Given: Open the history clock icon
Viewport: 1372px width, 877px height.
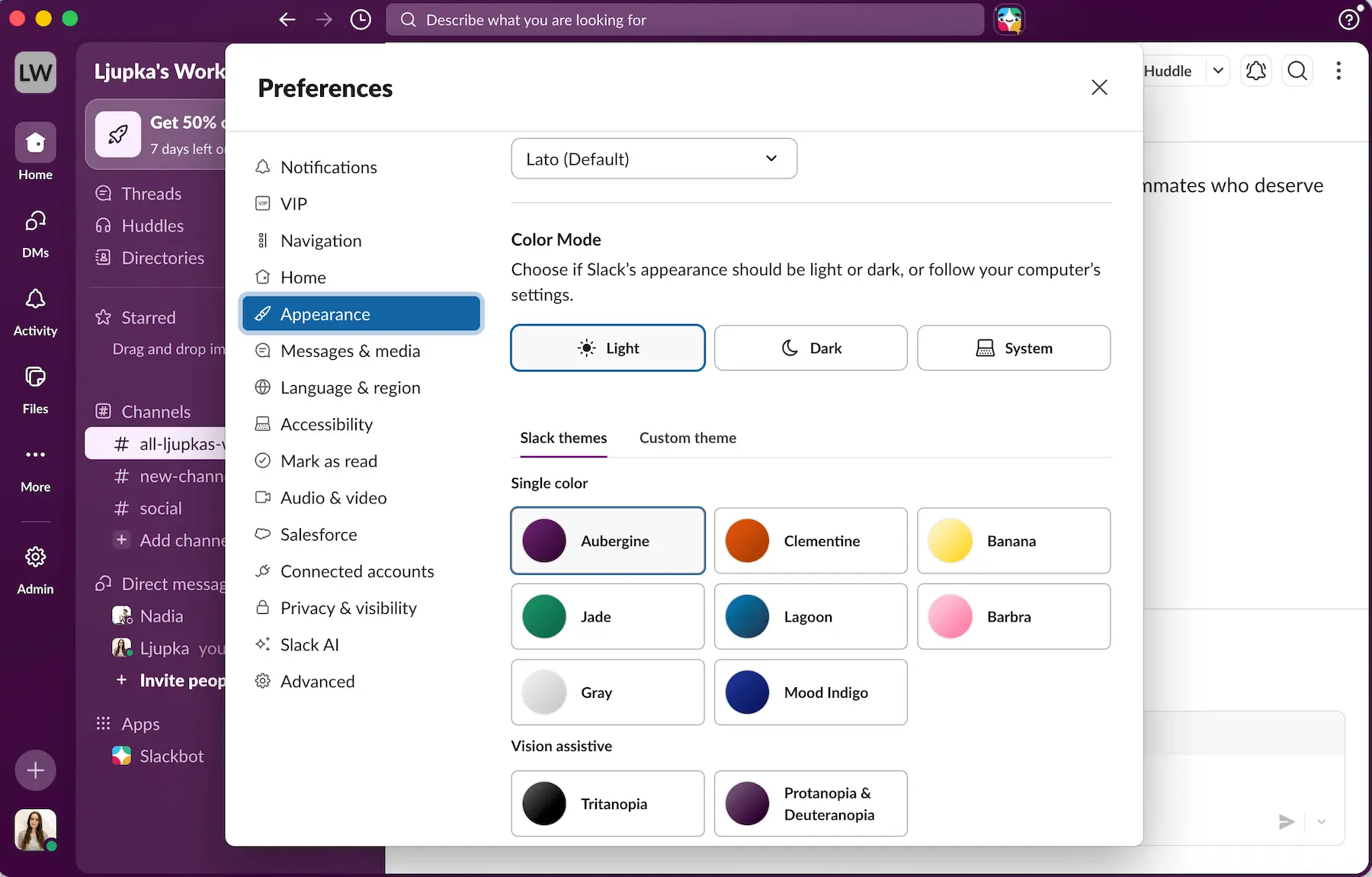Looking at the screenshot, I should pos(361,20).
